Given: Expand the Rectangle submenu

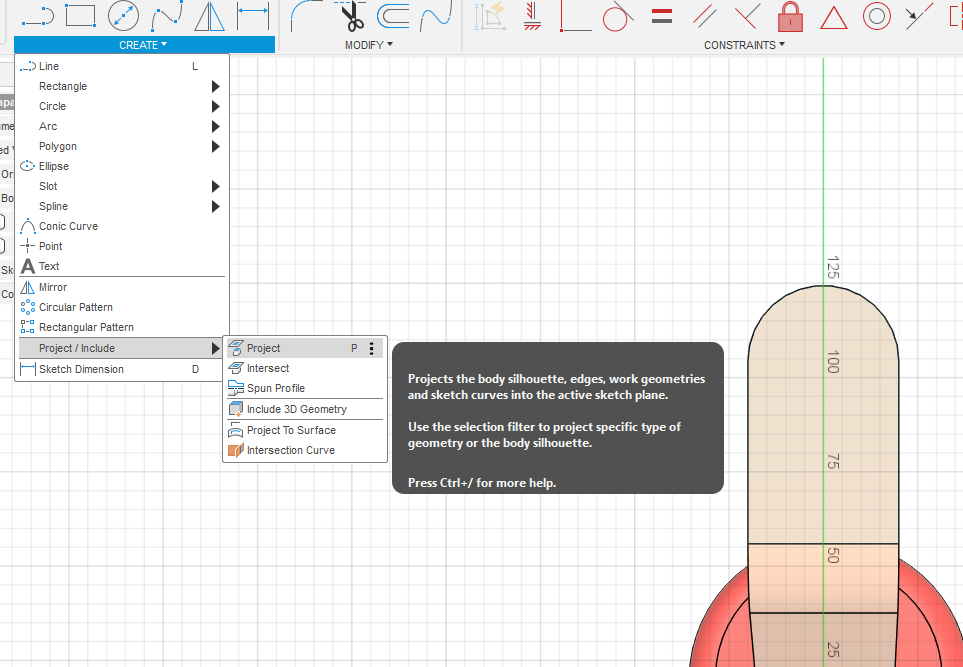Looking at the screenshot, I should [x=63, y=86].
